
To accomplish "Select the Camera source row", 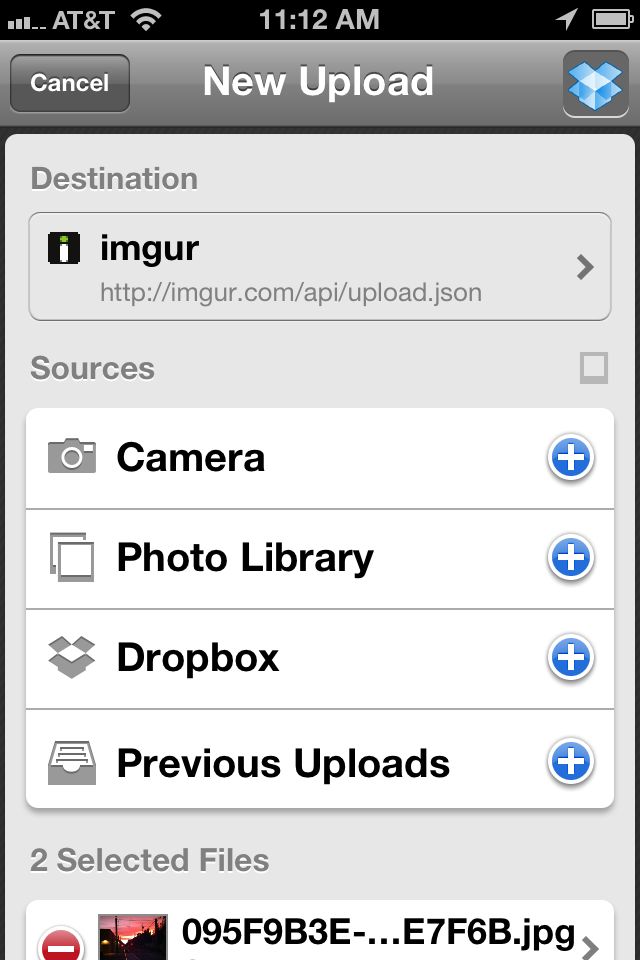I will click(320, 458).
